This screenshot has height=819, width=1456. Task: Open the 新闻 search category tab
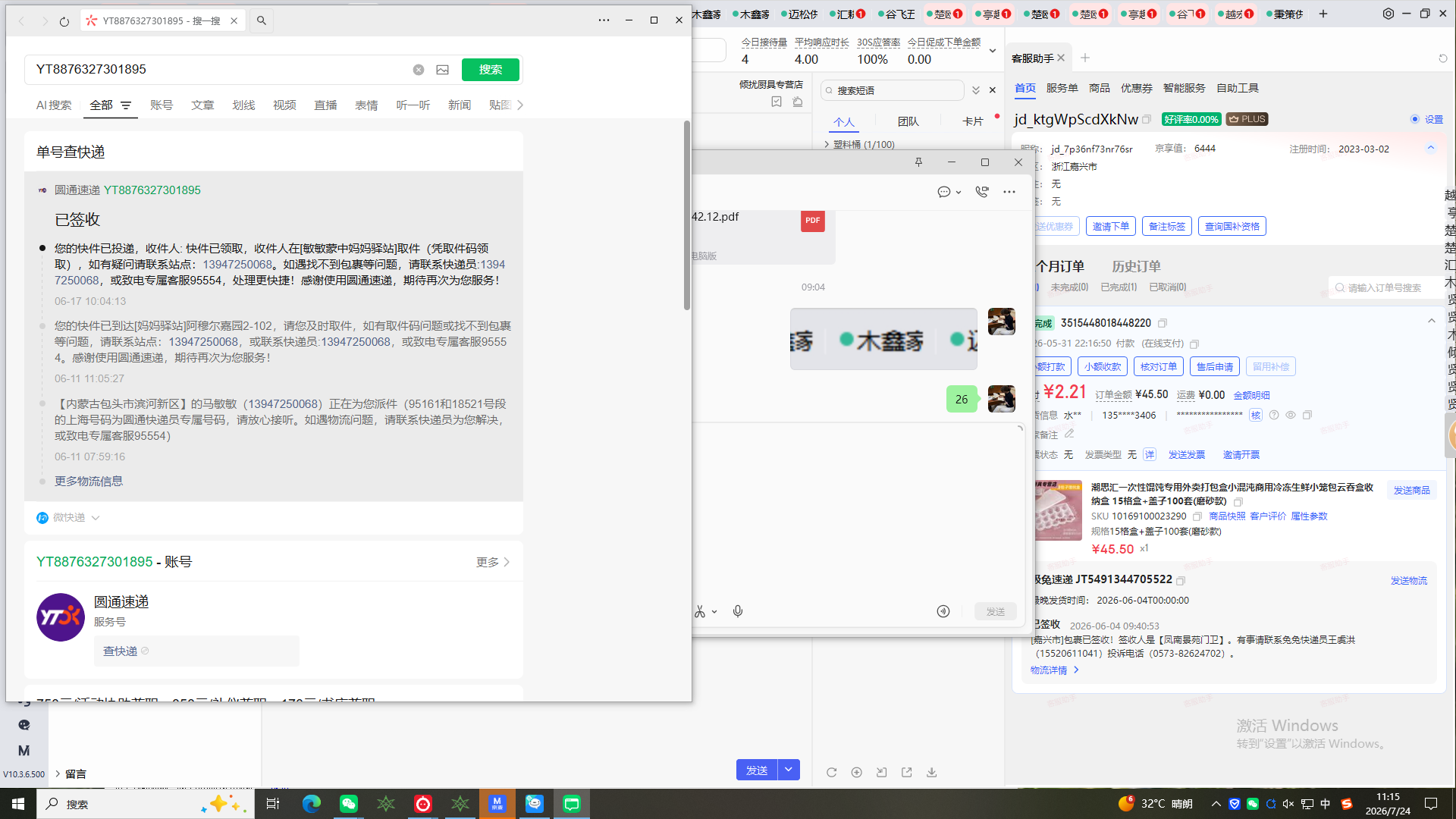coord(460,105)
